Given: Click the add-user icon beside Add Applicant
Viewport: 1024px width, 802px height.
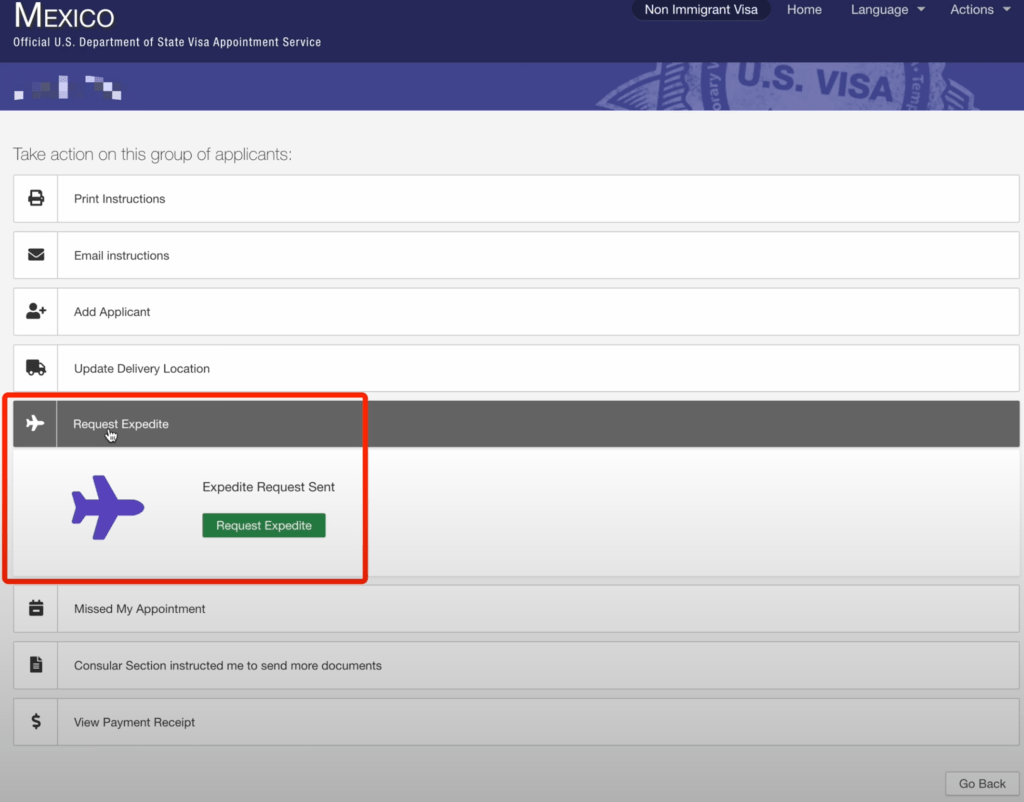Looking at the screenshot, I should pos(36,311).
